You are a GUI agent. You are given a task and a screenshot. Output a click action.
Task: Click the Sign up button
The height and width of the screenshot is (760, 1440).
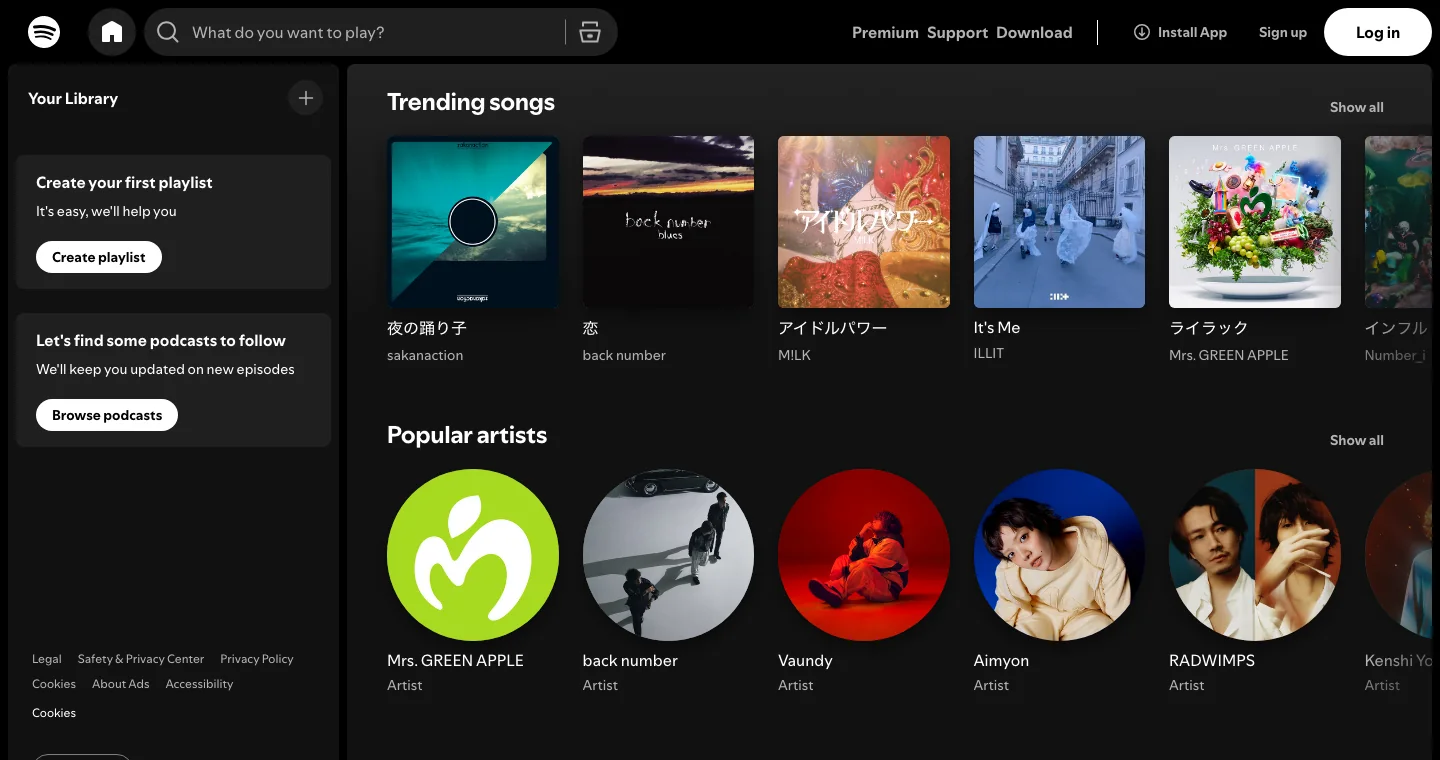(x=1283, y=32)
